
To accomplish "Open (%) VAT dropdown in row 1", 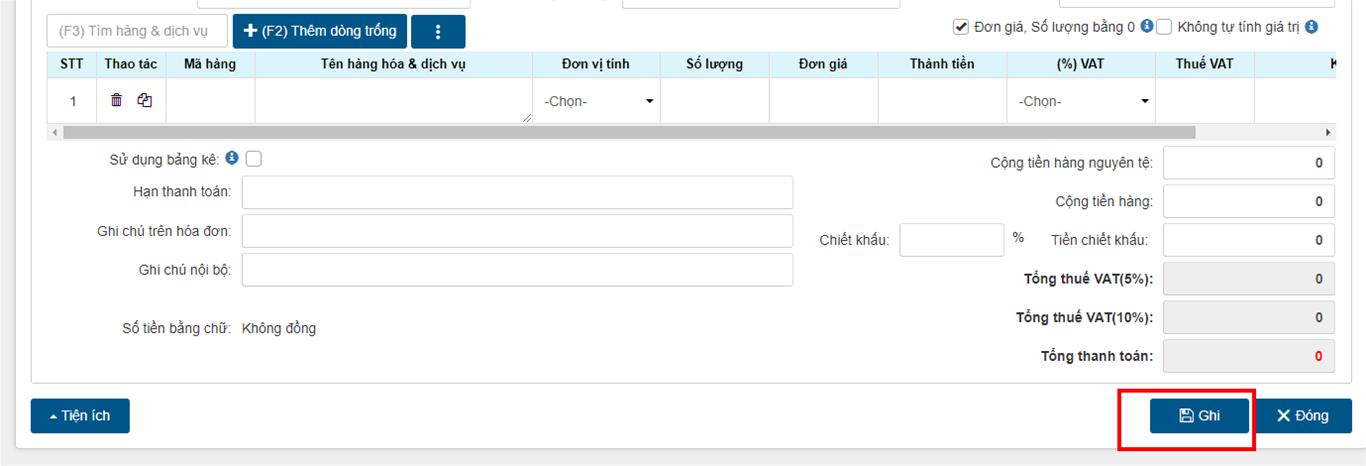I will click(1082, 101).
